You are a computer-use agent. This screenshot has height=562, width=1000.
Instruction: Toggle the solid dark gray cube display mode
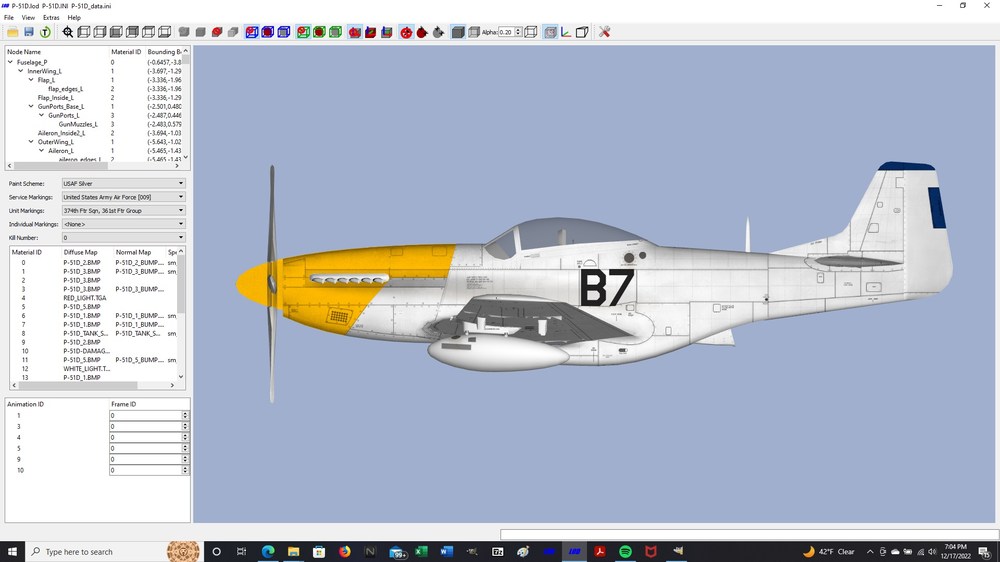click(458, 32)
